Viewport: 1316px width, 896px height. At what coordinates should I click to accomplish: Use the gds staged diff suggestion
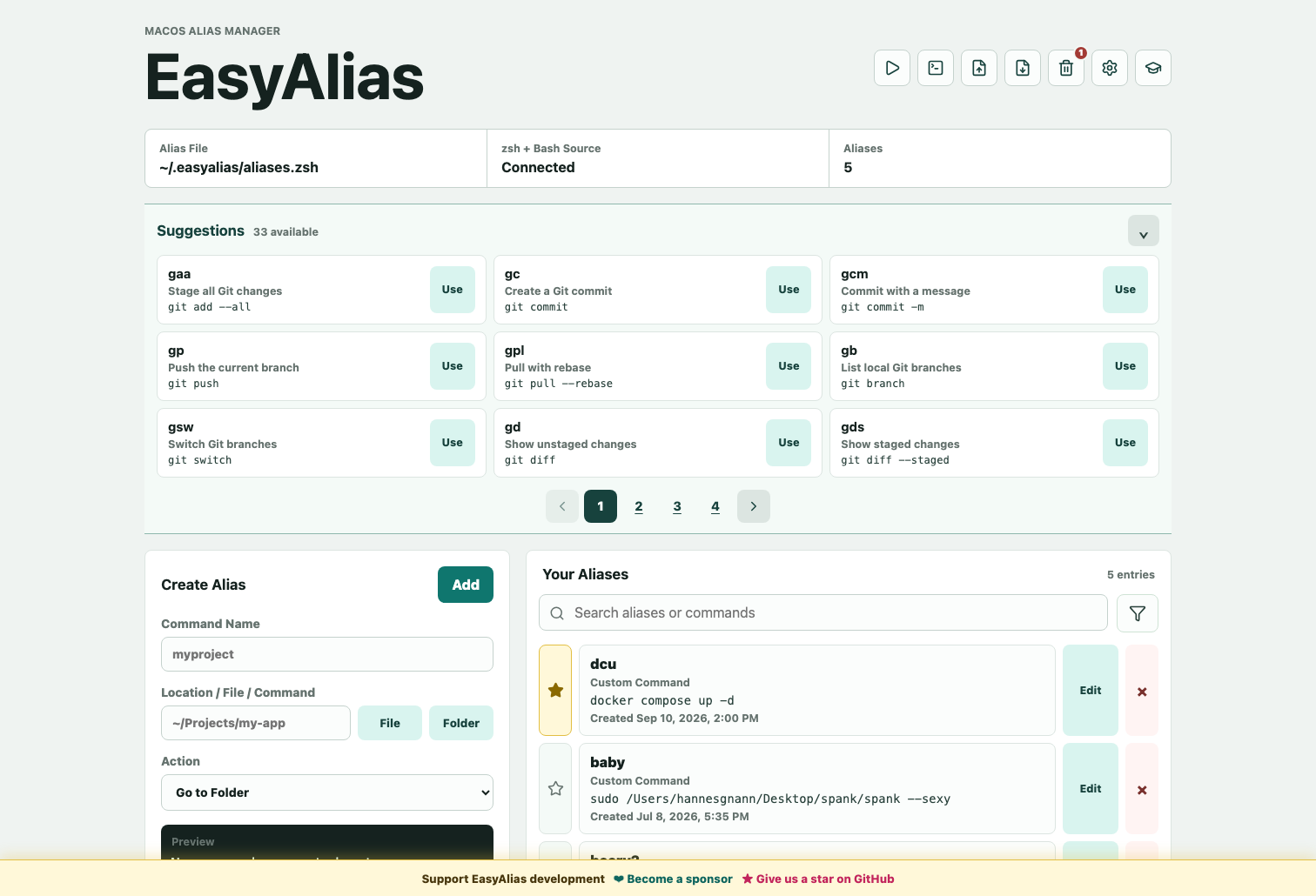pos(1125,443)
